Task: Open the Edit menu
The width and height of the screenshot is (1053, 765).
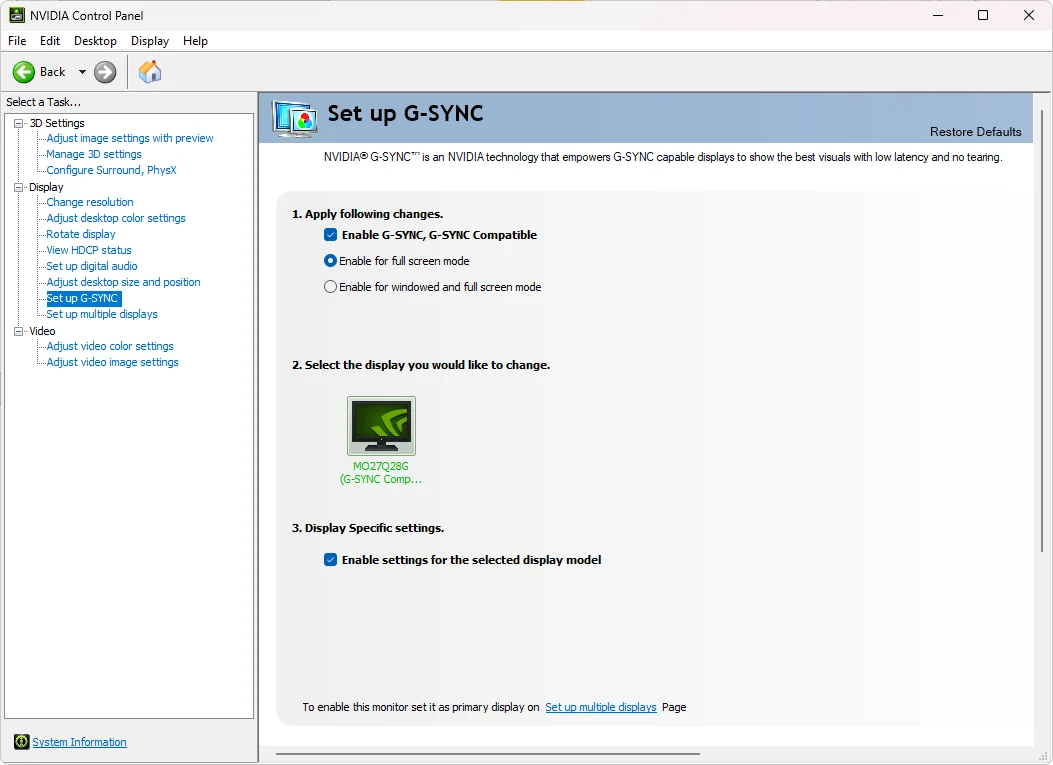Action: coord(50,41)
